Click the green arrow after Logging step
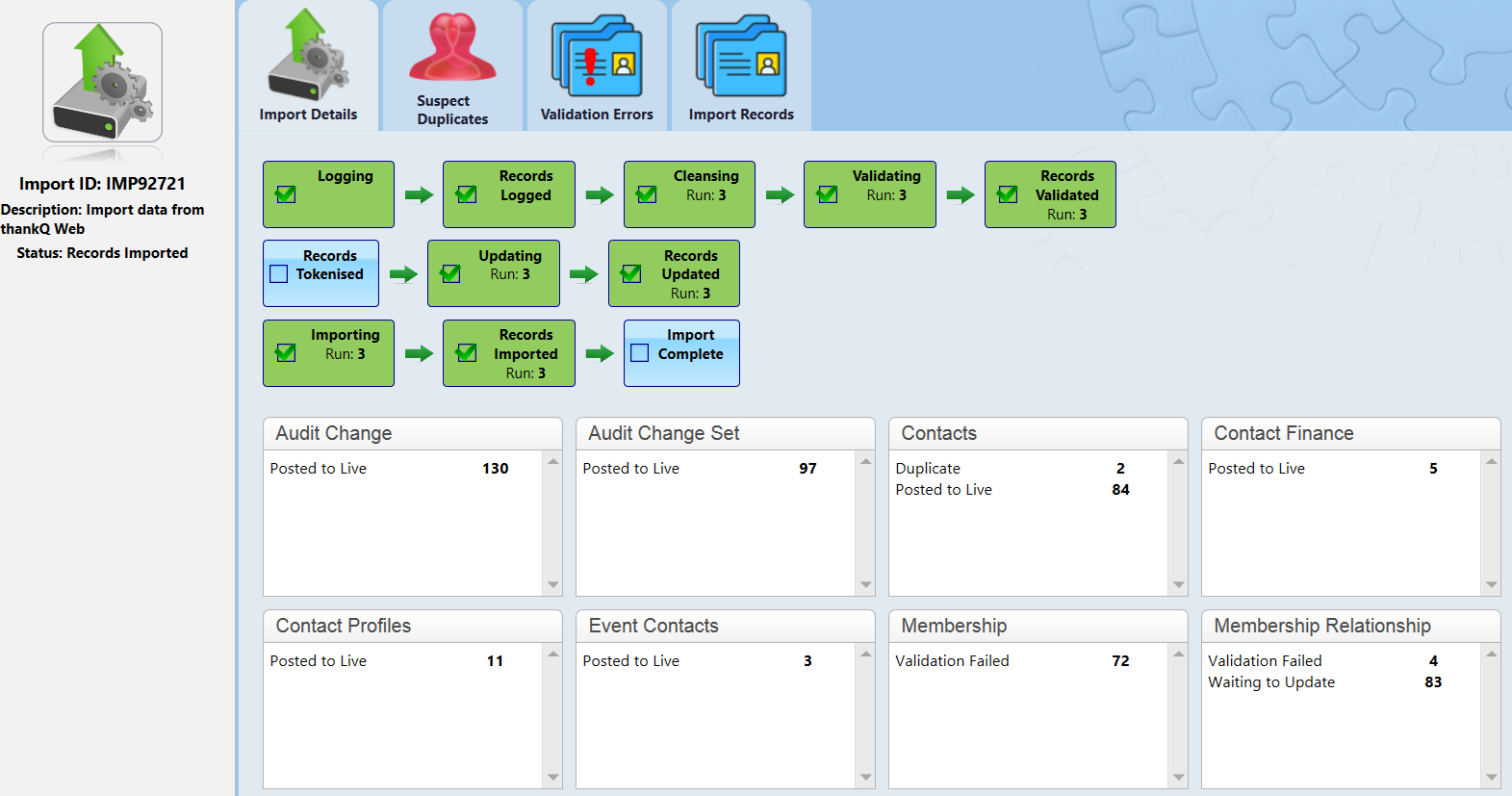Image resolution: width=1512 pixels, height=796 pixels. [419, 195]
